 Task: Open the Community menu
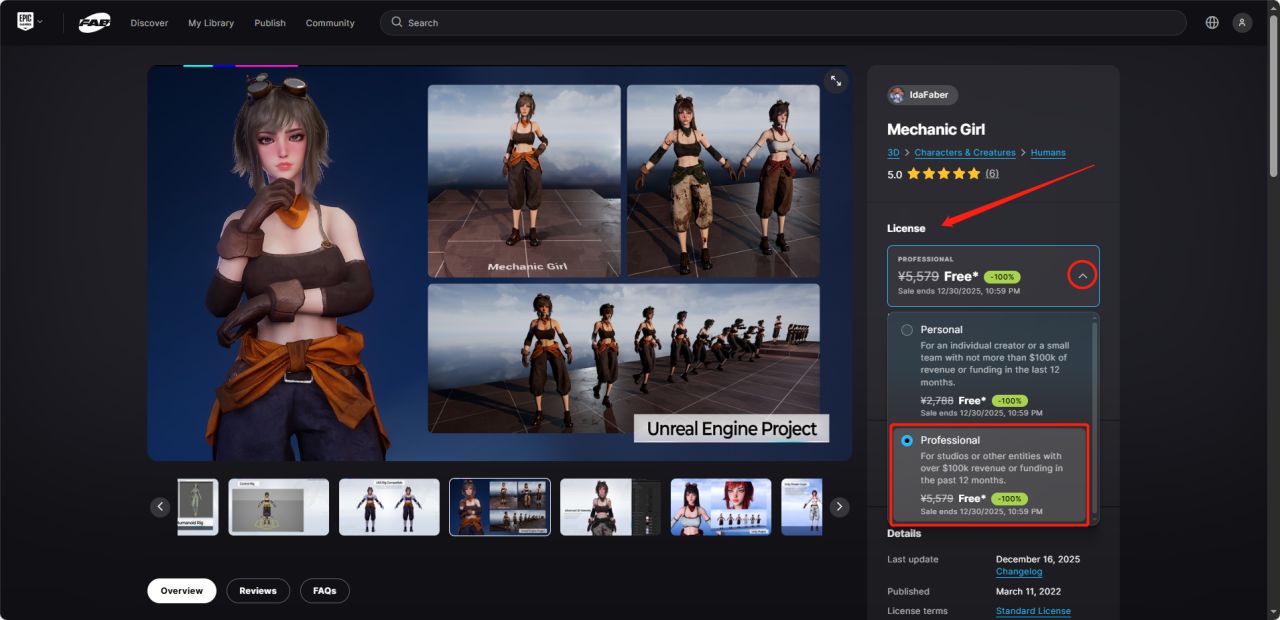330,23
